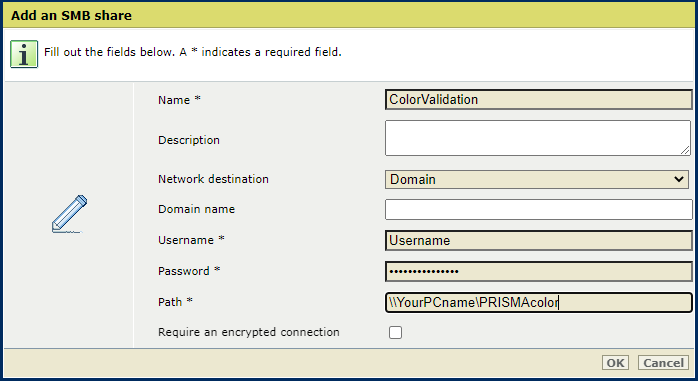Click the green information icon

(x=24, y=54)
